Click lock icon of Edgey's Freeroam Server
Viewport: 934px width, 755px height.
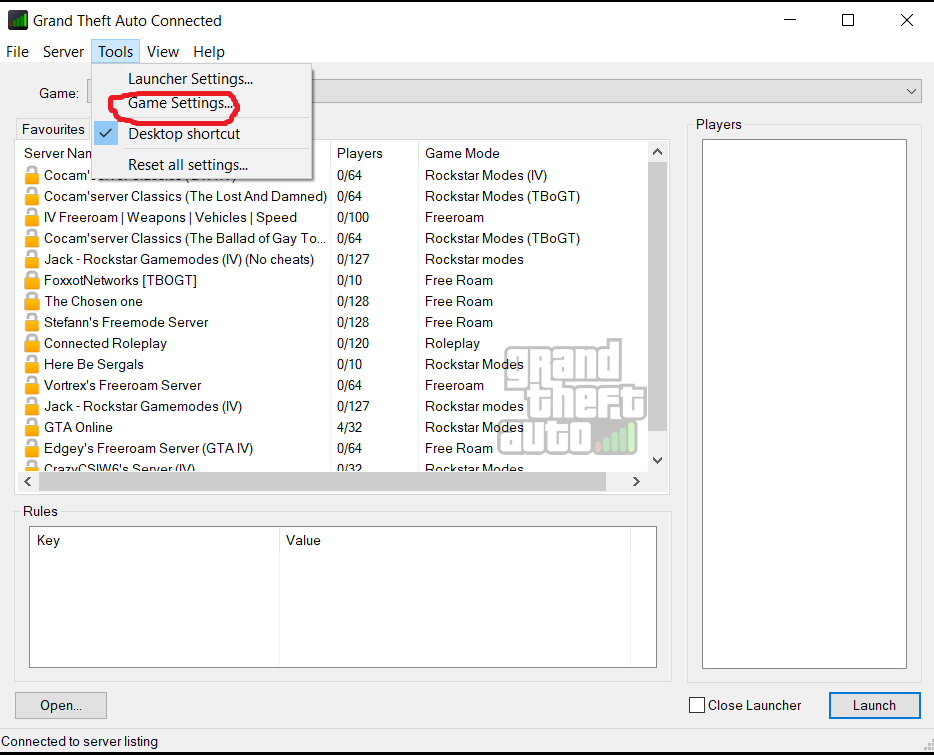[x=32, y=449]
